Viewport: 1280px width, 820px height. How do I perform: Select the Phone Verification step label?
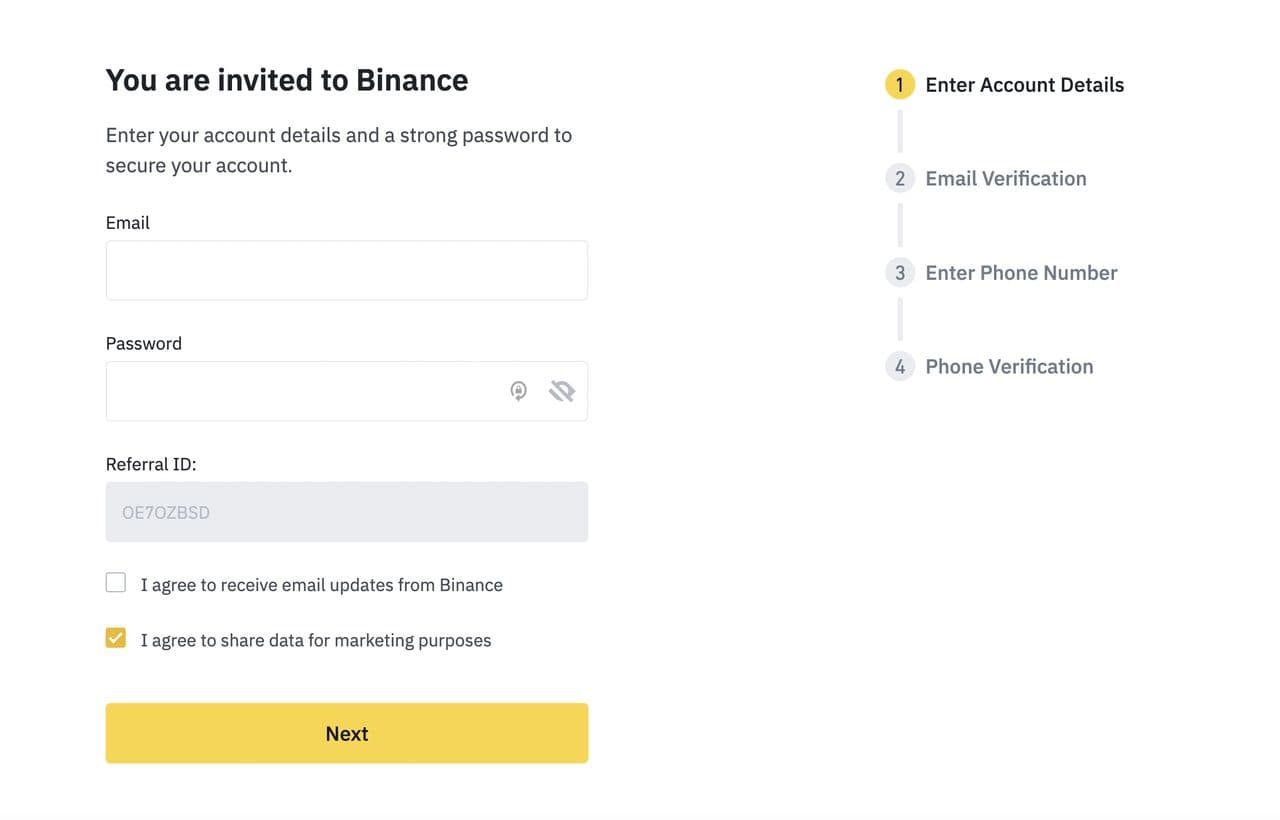point(1009,367)
